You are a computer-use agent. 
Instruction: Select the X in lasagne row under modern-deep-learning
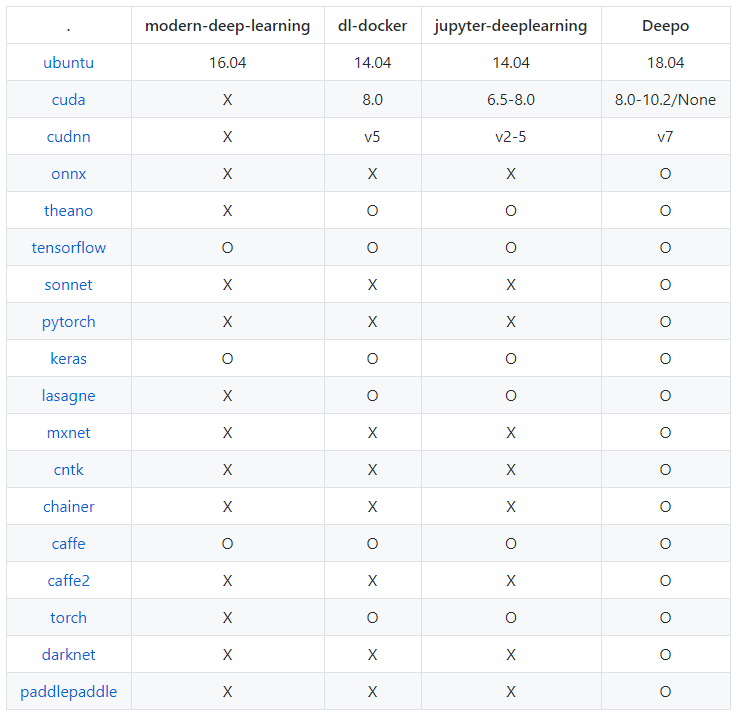coord(228,396)
